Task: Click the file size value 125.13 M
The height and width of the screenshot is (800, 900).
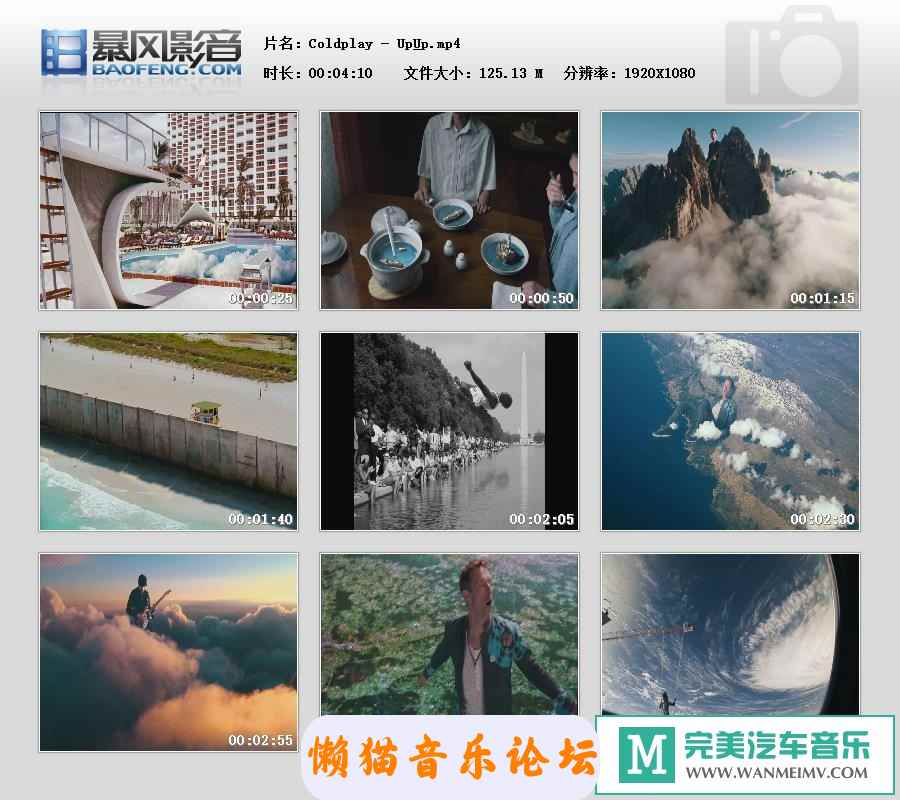Action: [511, 73]
